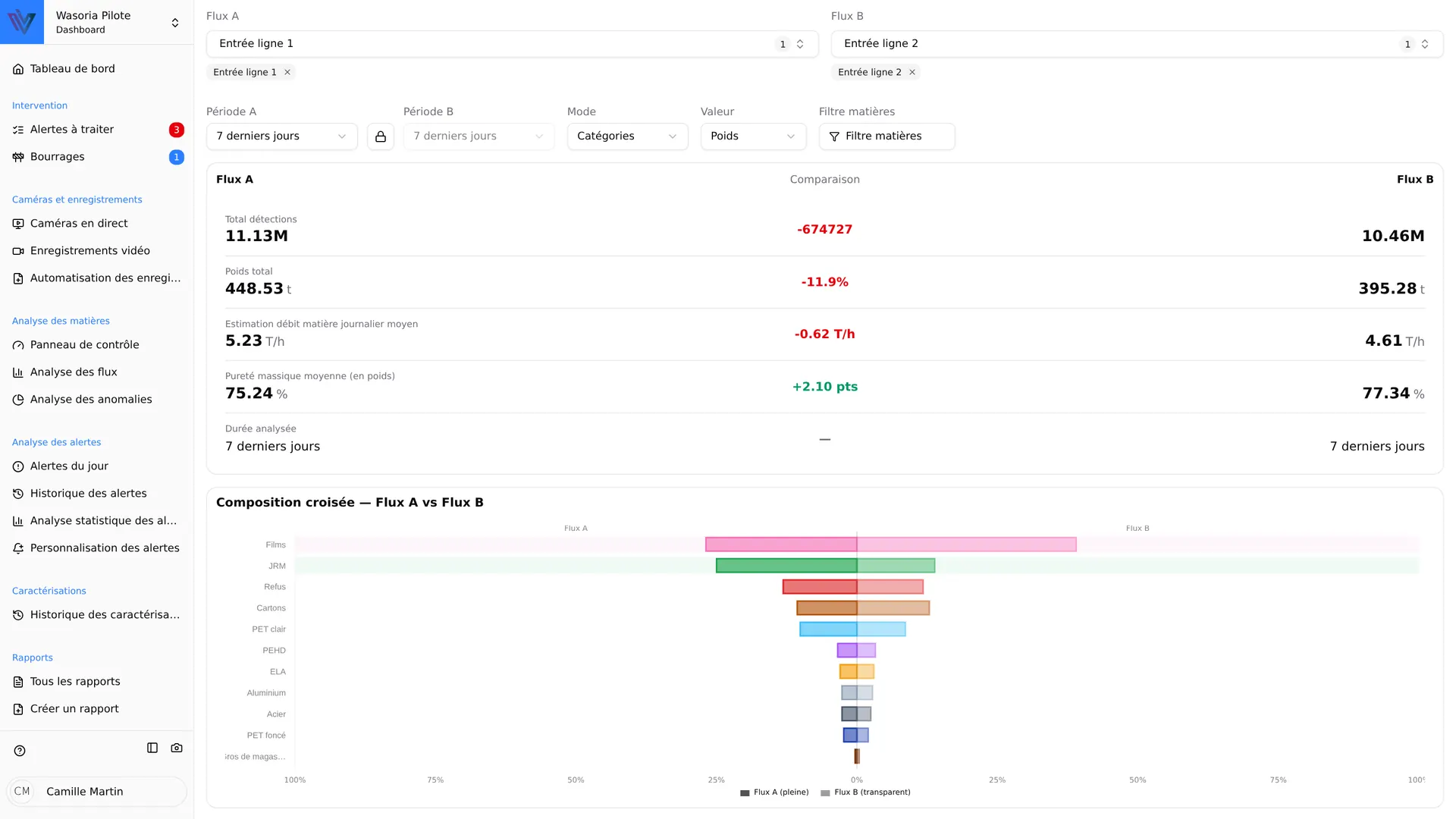This screenshot has height=819, width=1456.
Task: Remove the Entrée ligne 2 chip
Action: [912, 72]
